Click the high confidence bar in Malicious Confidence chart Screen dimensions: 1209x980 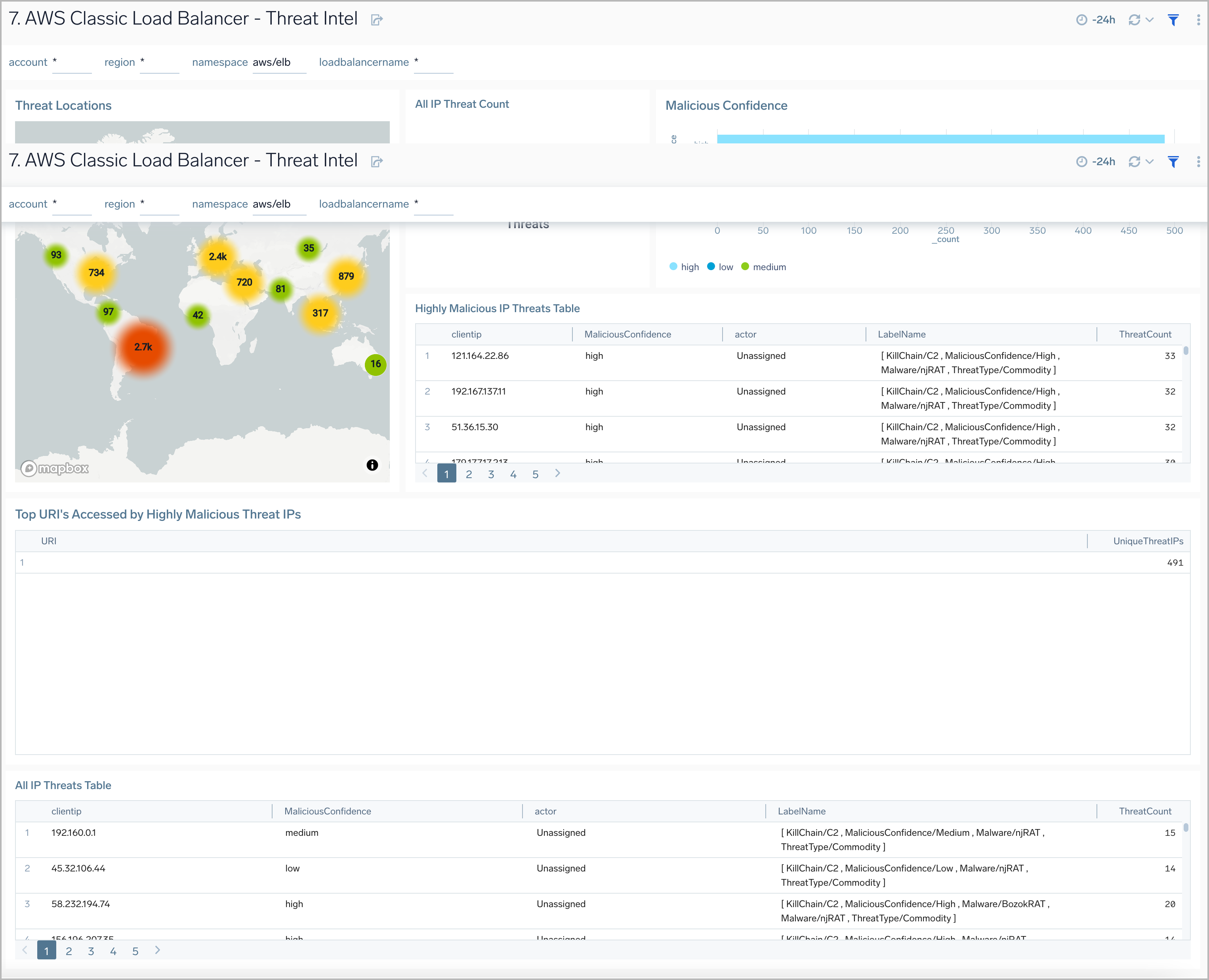940,139
